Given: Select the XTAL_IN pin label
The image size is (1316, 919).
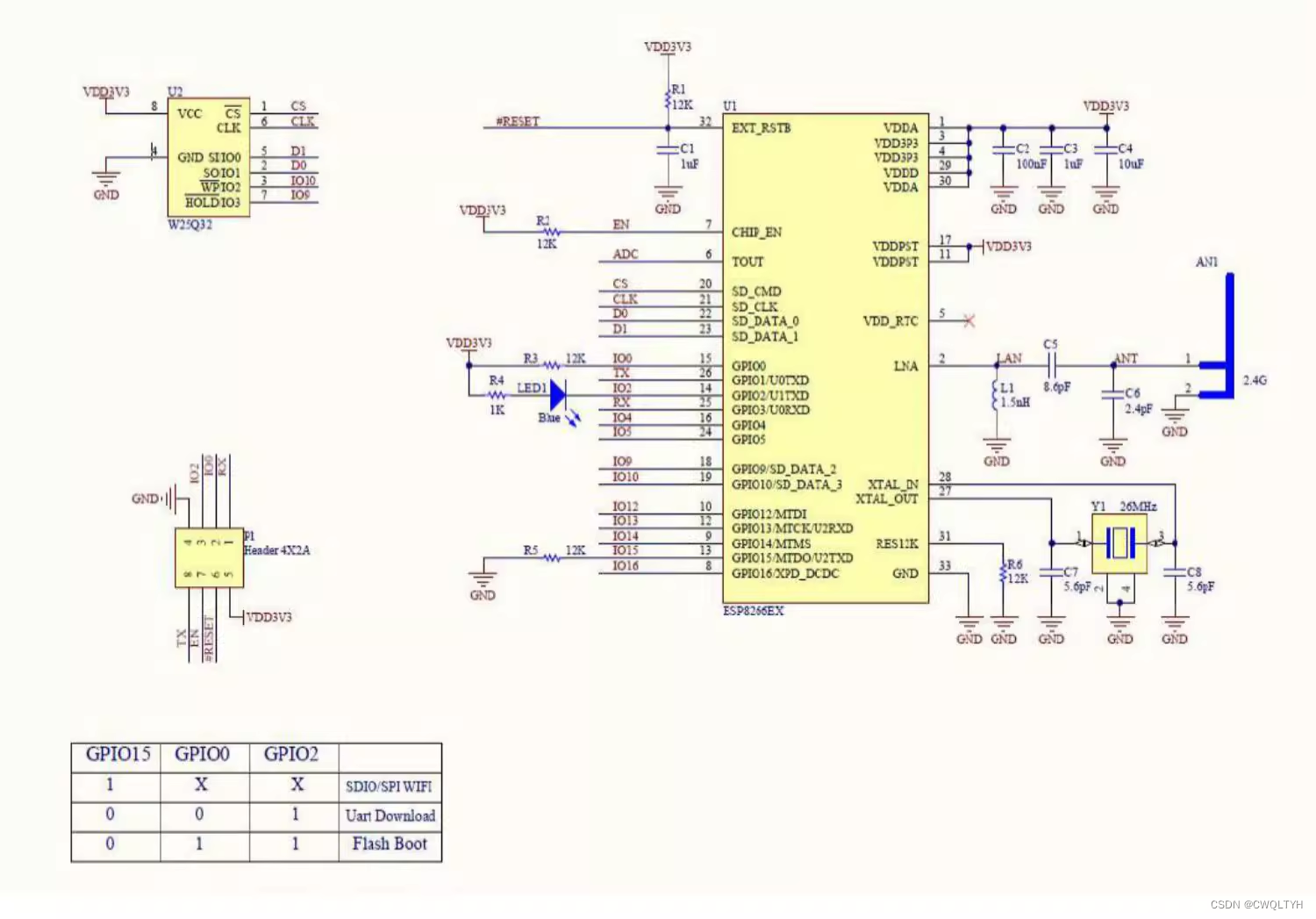Looking at the screenshot, I should (893, 485).
